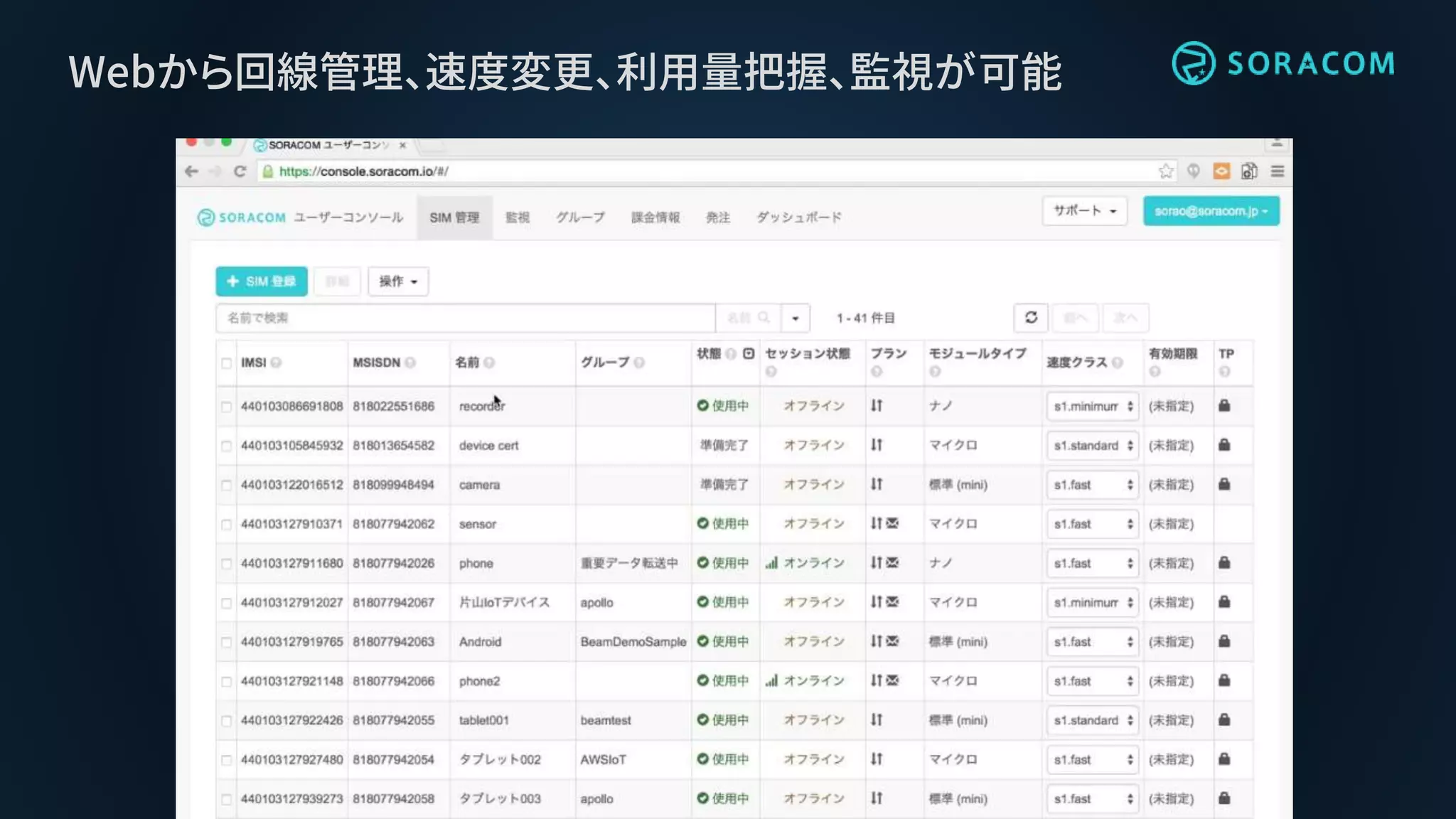Click the SORACOM logo in console header
The width and height of the screenshot is (1456, 819).
242,218
